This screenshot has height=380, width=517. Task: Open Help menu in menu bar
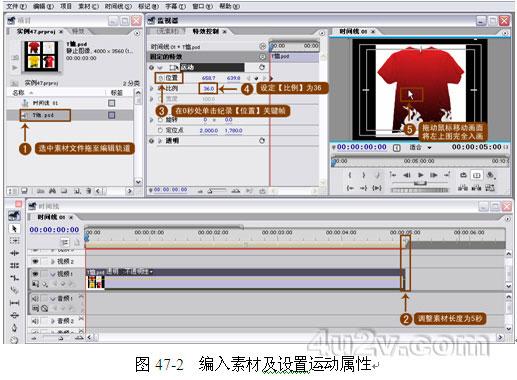(x=229, y=6)
